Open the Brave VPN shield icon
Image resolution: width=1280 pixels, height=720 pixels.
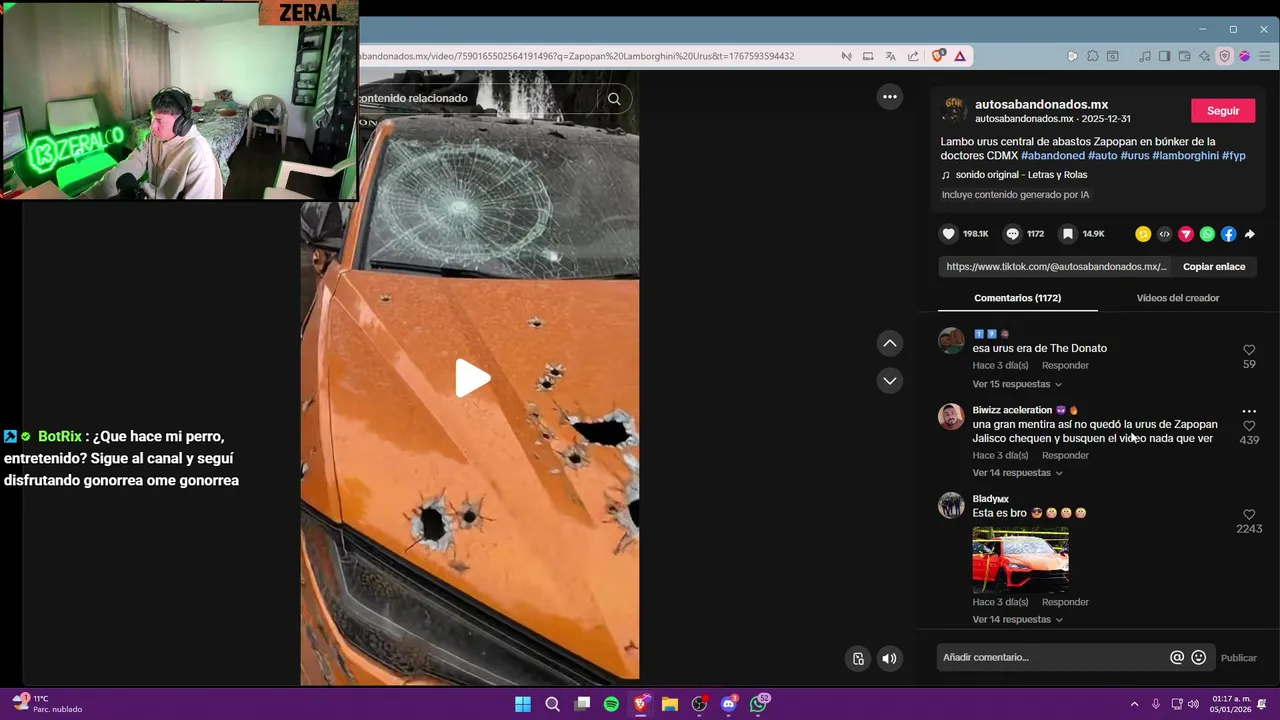[x=1224, y=56]
